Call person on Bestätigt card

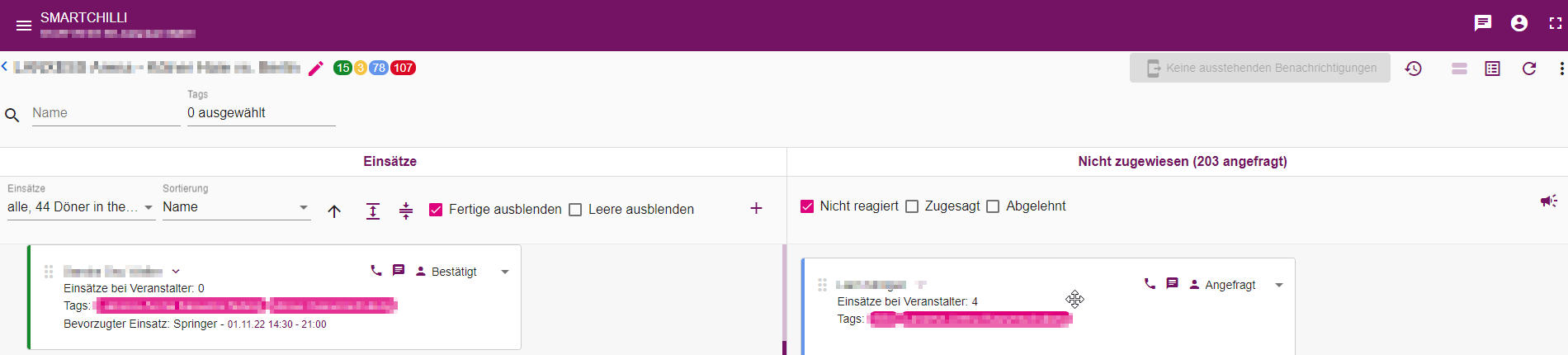(376, 270)
